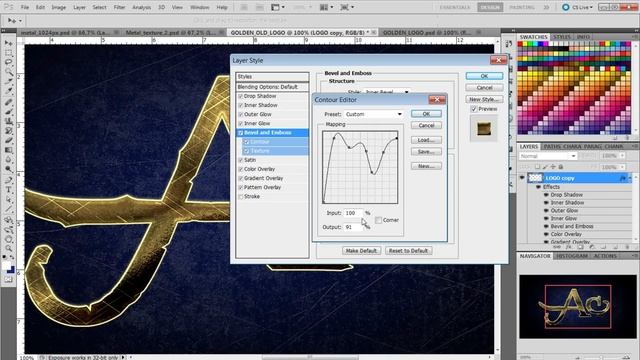640x360 pixels.
Task: Collapse LOGO copy layer effects arrow
Action: coord(630,178)
